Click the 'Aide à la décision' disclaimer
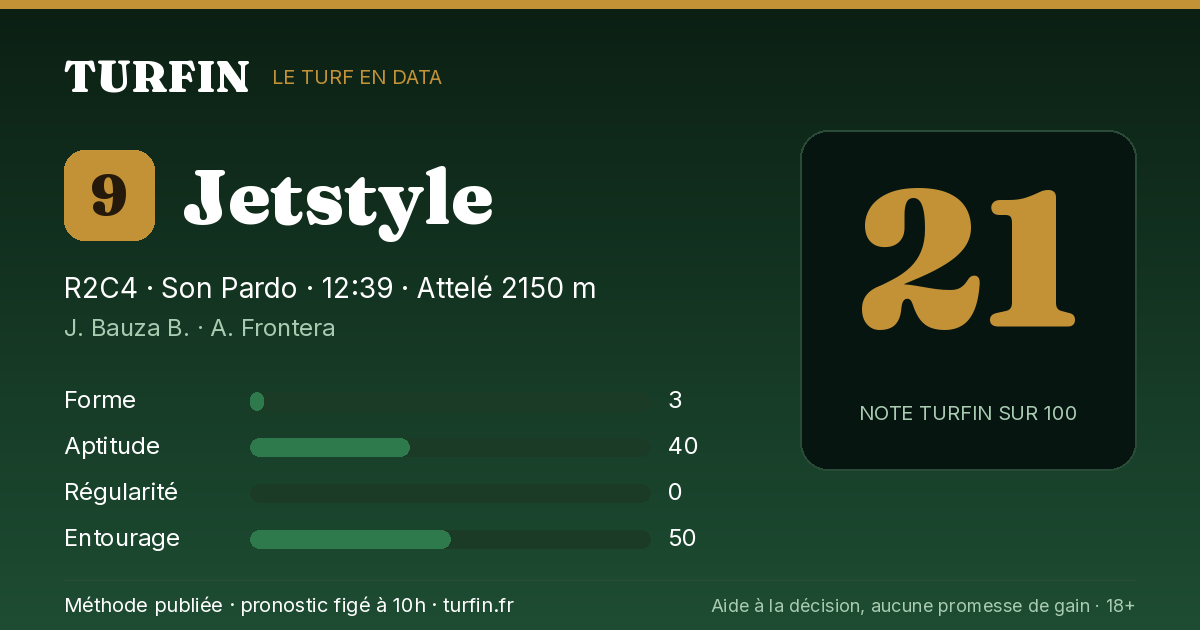The width and height of the screenshot is (1200, 630). pyautogui.click(x=923, y=605)
